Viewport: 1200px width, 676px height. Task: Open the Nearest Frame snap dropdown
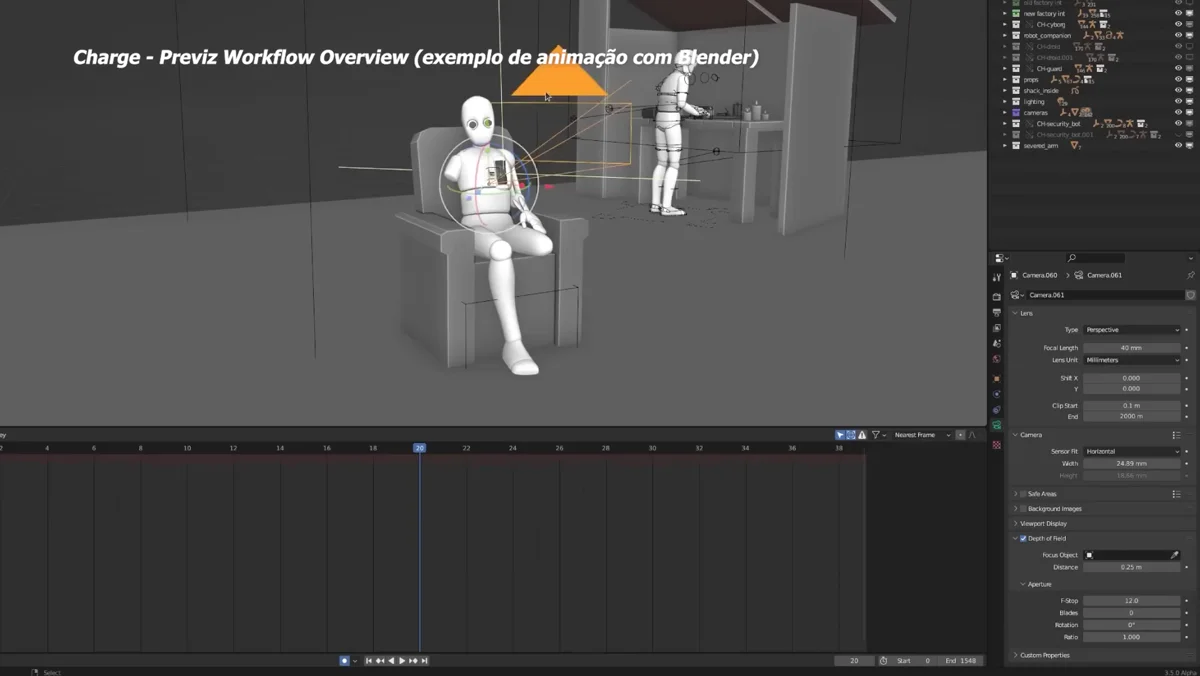pyautogui.click(x=921, y=435)
